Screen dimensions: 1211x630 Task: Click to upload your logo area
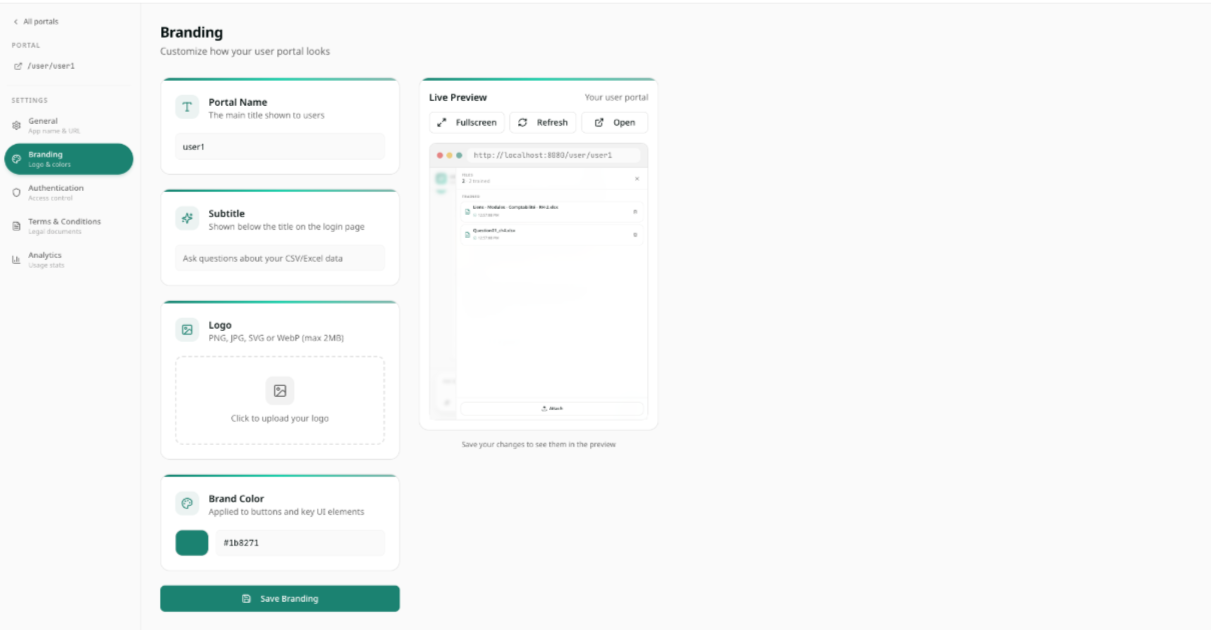click(280, 400)
